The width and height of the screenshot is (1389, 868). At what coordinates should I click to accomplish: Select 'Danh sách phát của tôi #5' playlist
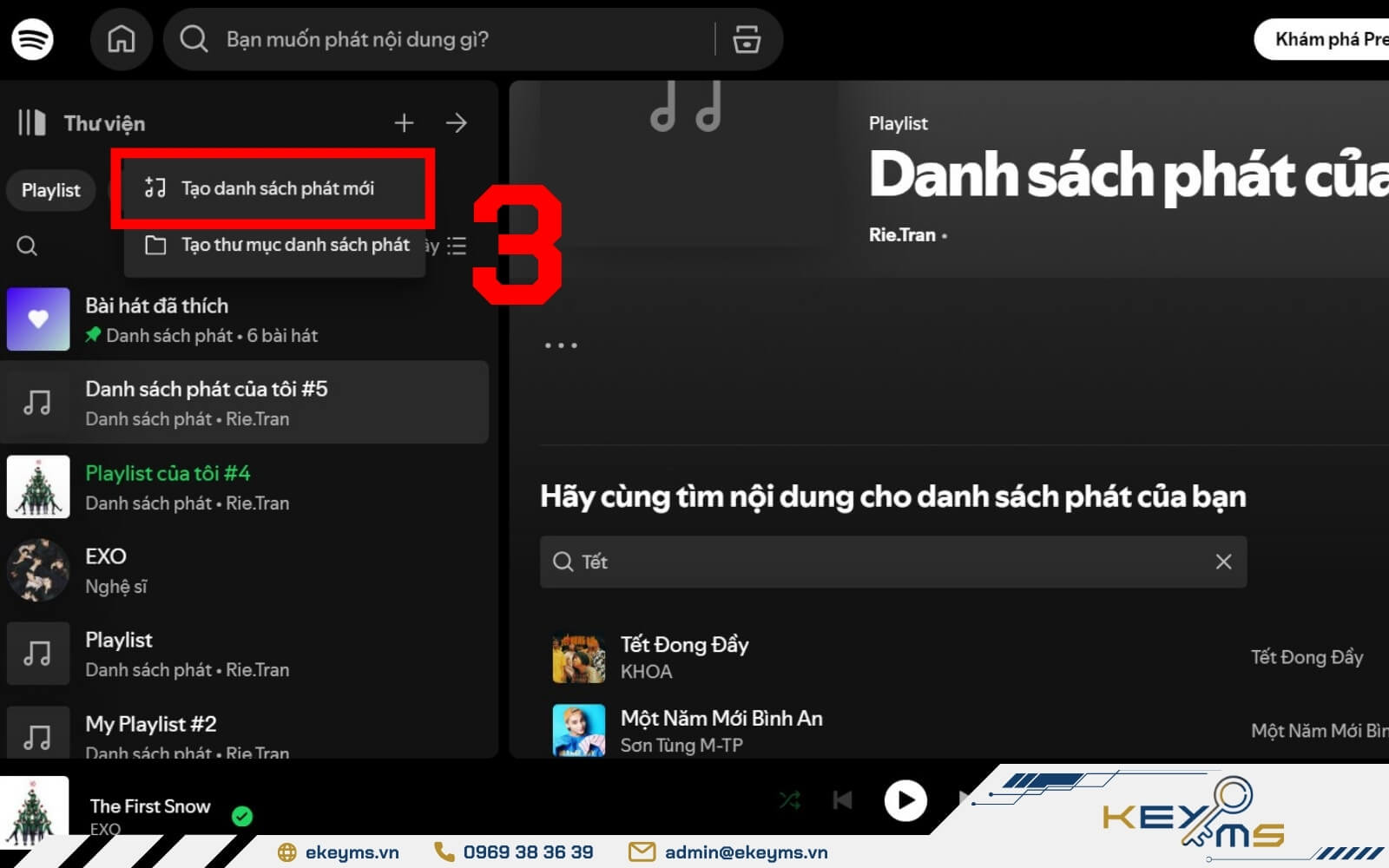pyautogui.click(x=245, y=402)
